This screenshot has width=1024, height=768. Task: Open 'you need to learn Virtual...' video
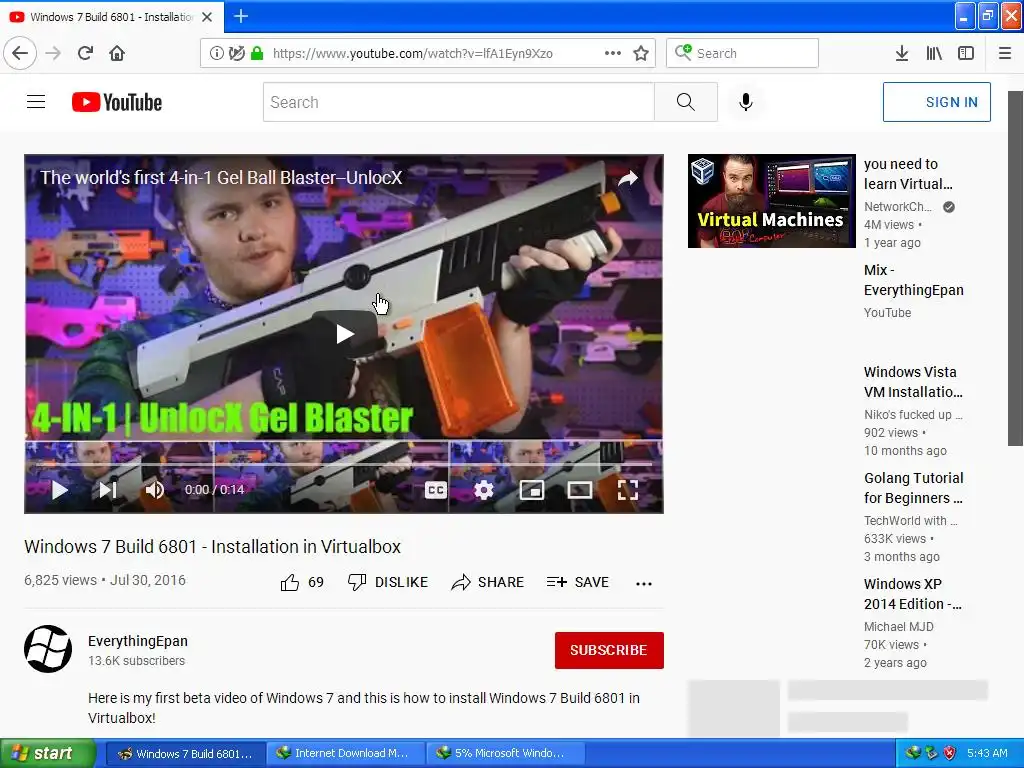[908, 174]
